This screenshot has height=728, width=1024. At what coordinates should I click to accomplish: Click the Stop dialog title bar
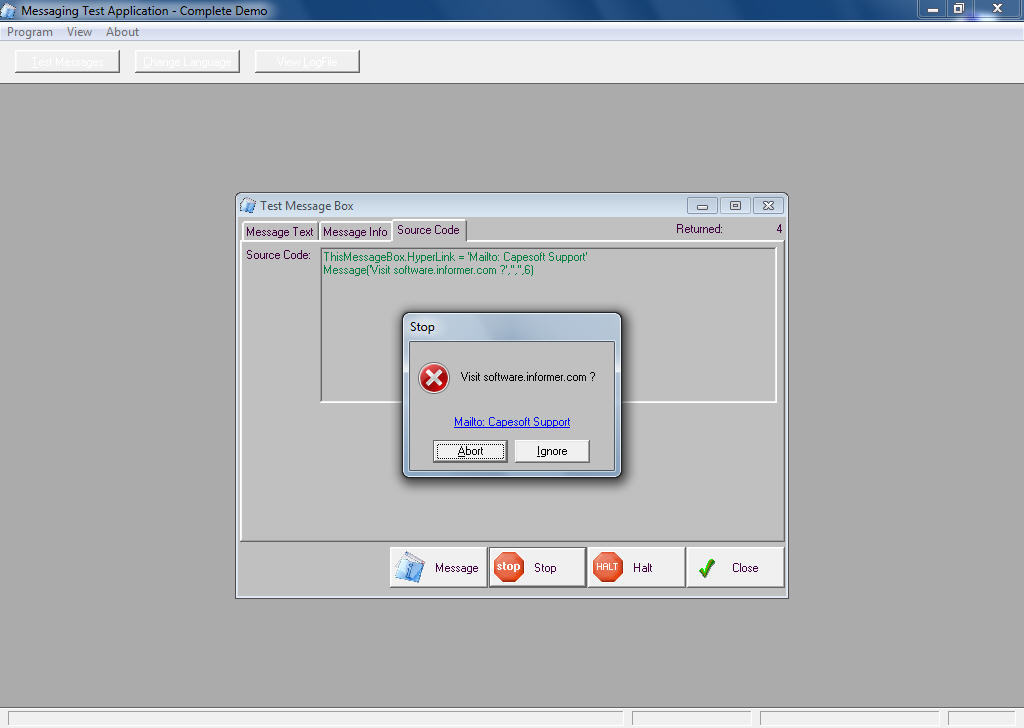pos(512,326)
